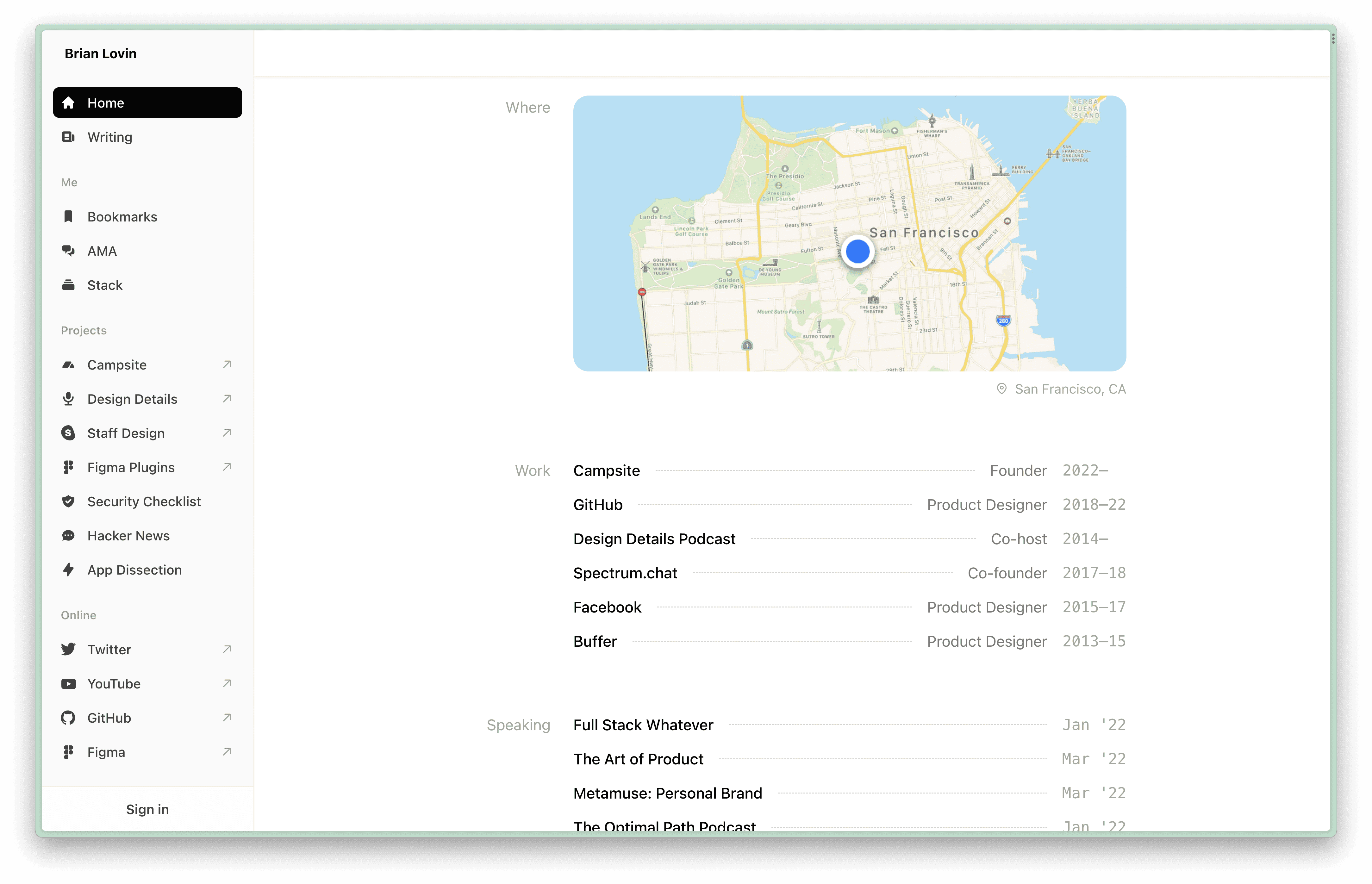Open GitHub entry in Work list
The width and height of the screenshot is (1372, 884).
598,505
